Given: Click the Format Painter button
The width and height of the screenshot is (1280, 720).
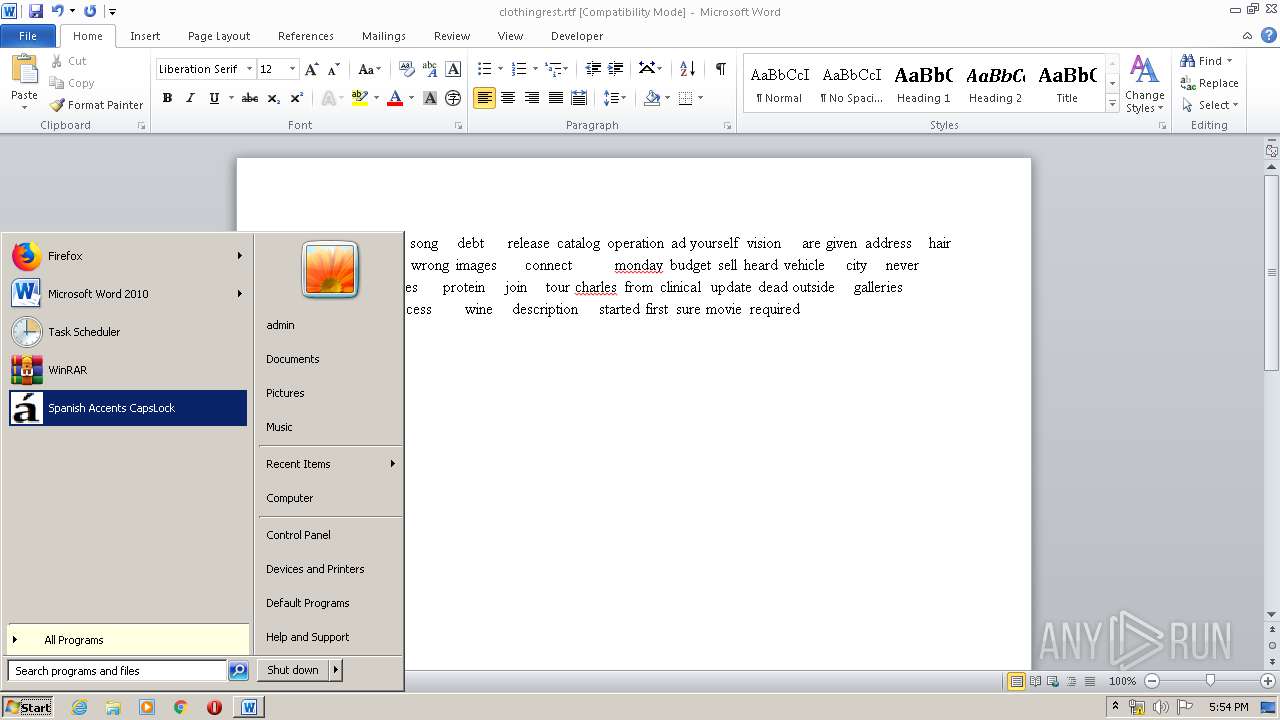Looking at the screenshot, I should tap(97, 105).
